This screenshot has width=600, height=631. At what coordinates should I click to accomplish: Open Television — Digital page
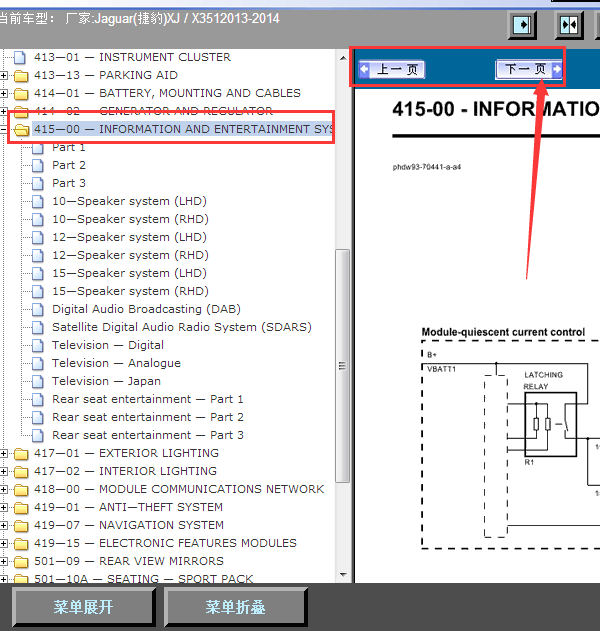coord(108,345)
